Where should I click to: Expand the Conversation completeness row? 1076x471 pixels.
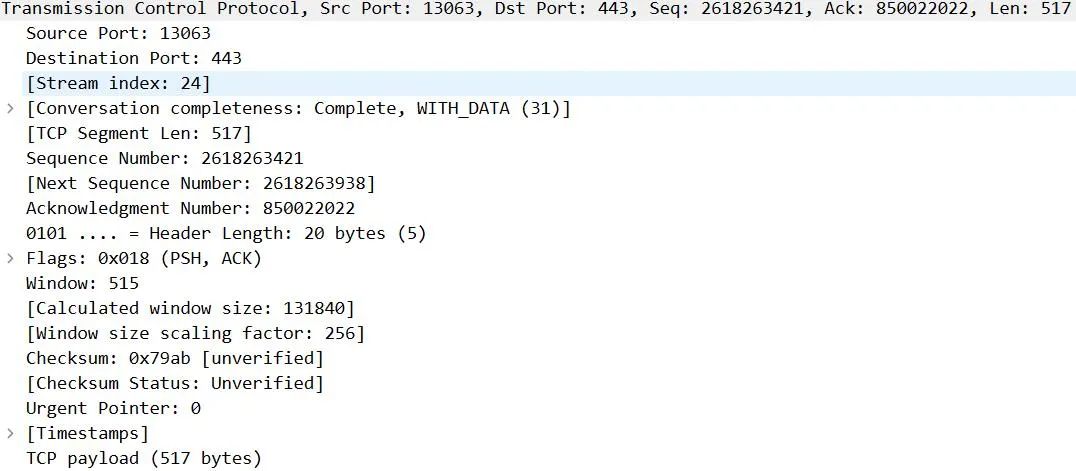point(11,108)
